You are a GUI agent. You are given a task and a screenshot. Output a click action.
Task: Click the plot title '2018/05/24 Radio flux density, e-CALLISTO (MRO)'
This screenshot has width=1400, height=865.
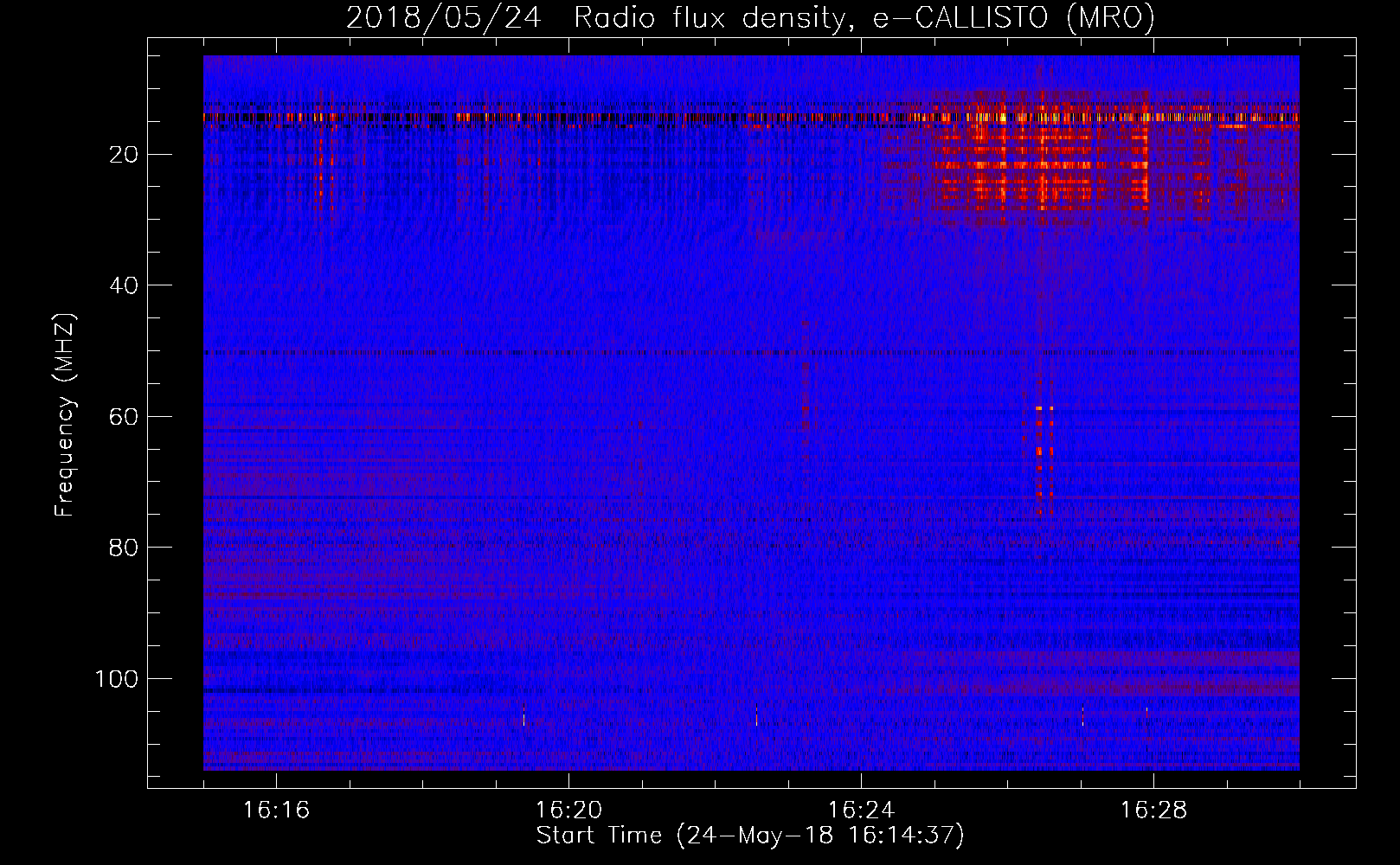coord(750,17)
